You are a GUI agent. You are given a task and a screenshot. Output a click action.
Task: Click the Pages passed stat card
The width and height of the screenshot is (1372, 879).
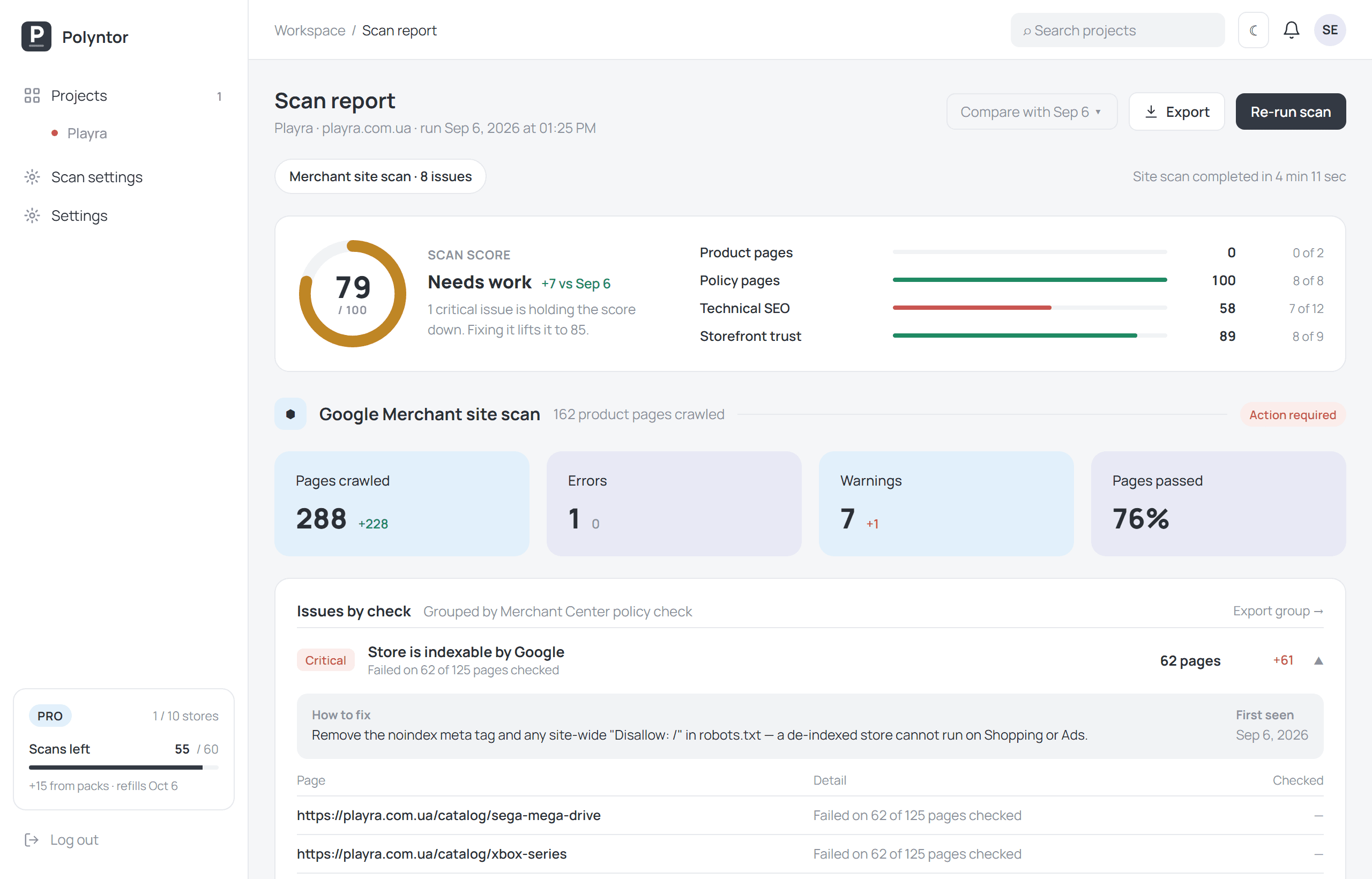click(x=1219, y=503)
